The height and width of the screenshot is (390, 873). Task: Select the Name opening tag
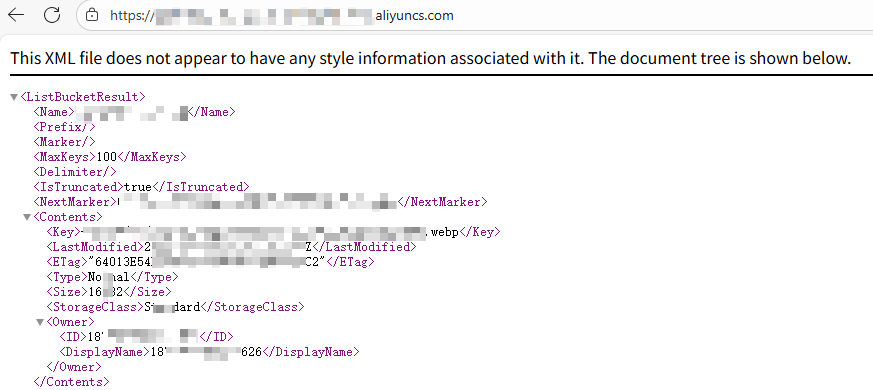pos(54,112)
